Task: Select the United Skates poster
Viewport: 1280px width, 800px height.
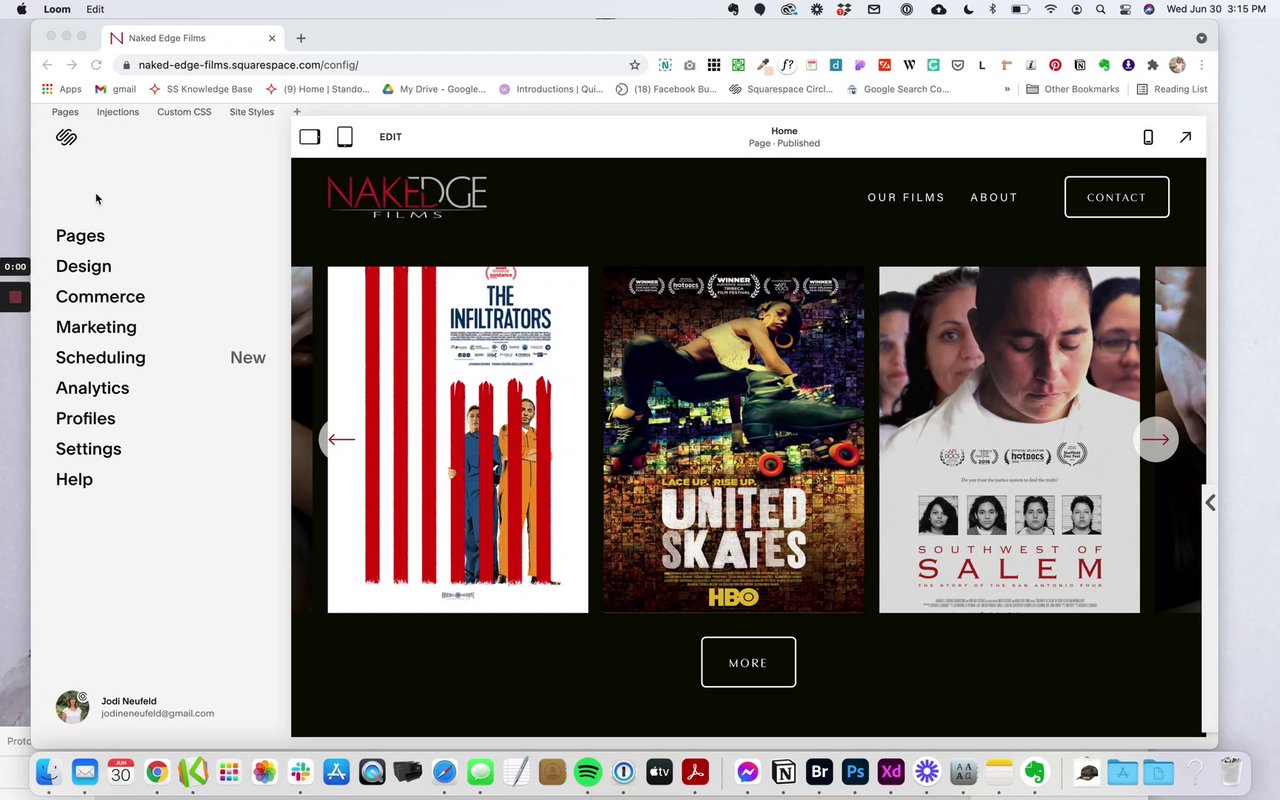Action: [734, 439]
